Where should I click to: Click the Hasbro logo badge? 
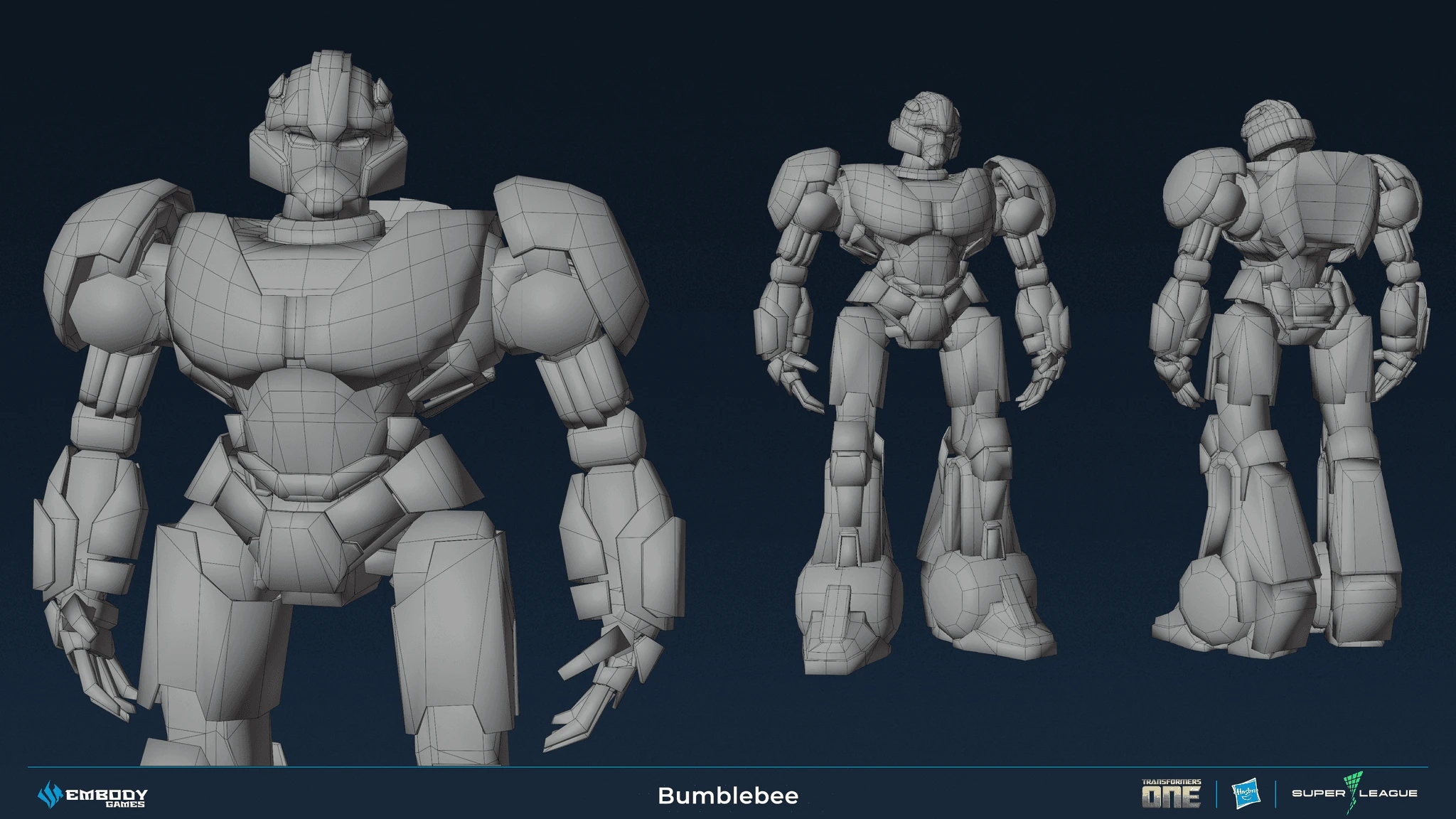point(1245,793)
